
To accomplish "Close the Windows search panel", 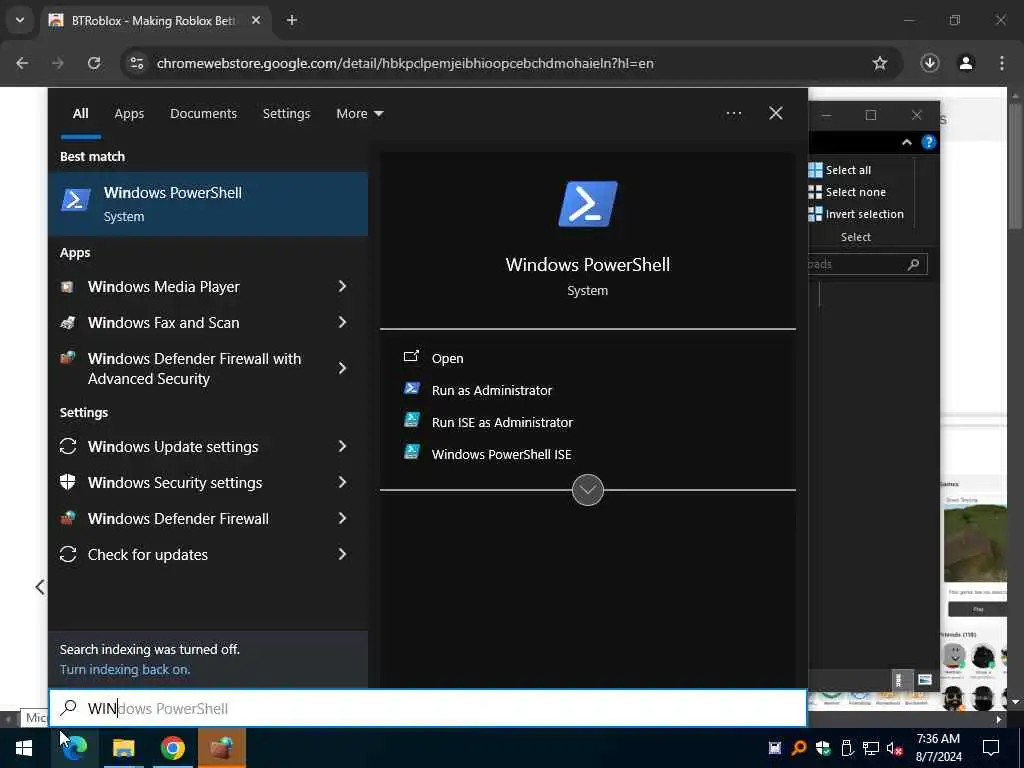I will 776,114.
